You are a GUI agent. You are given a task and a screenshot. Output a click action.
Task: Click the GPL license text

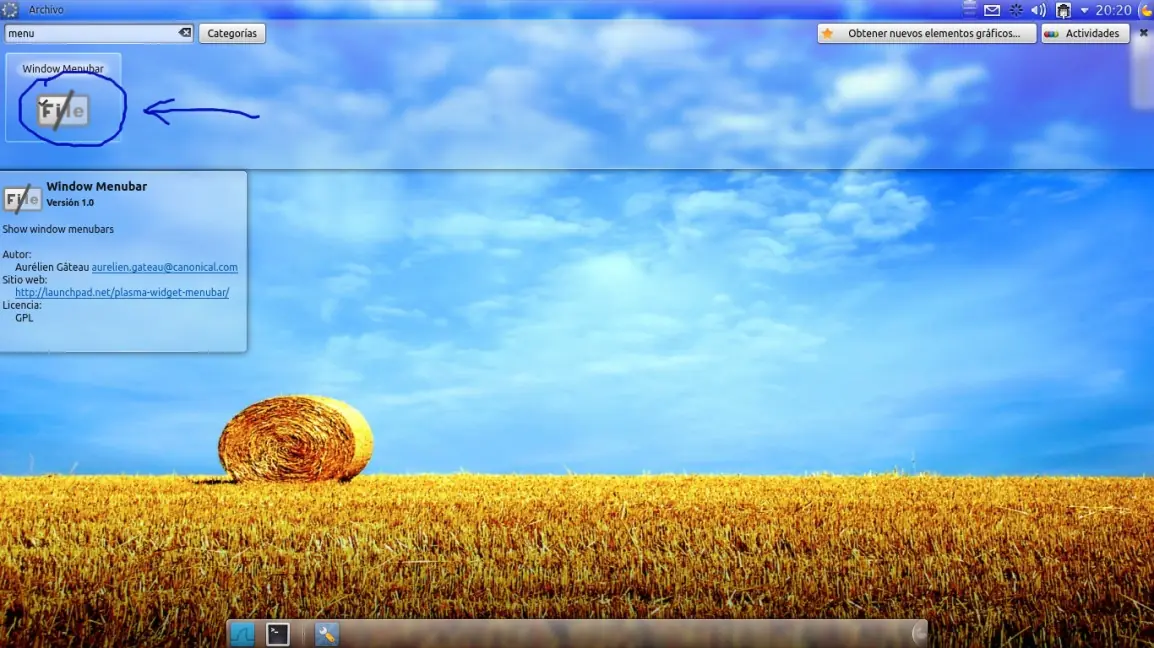click(x=24, y=318)
